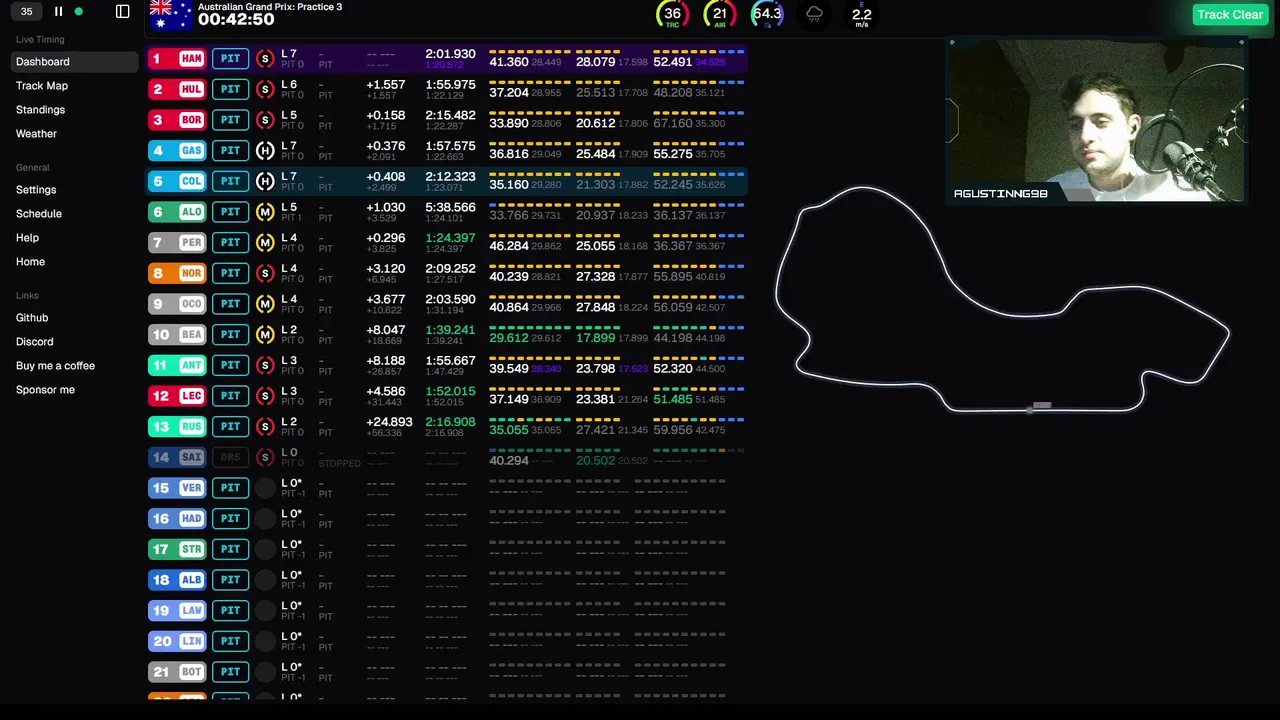This screenshot has height=720, width=1280.
Task: Click the session timer 00:42:50
Action: pos(236,19)
